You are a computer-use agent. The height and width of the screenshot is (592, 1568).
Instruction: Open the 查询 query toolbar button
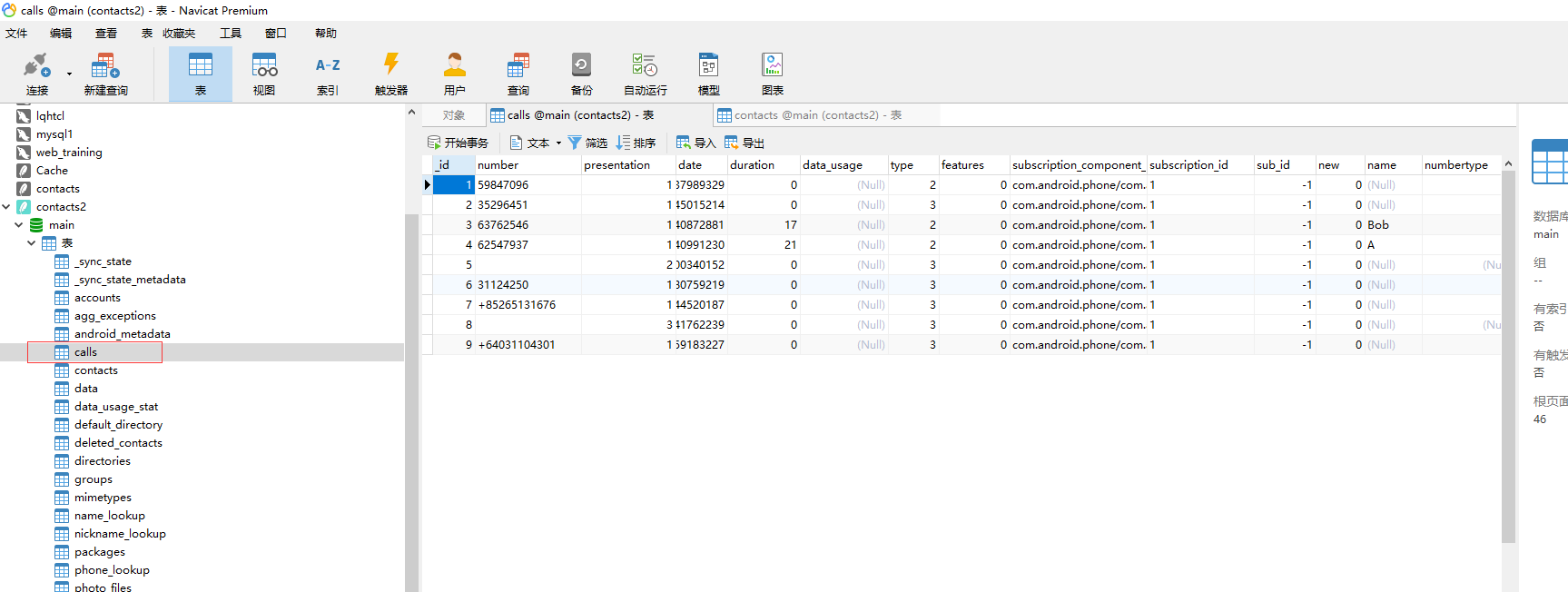click(518, 74)
